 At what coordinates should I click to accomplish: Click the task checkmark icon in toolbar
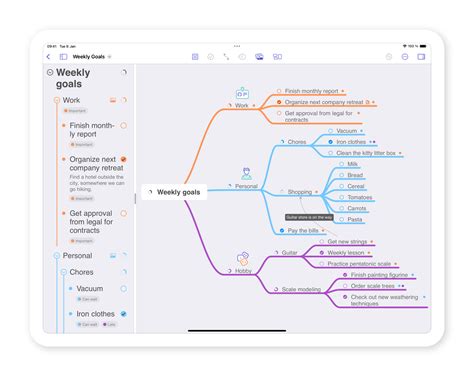211,57
